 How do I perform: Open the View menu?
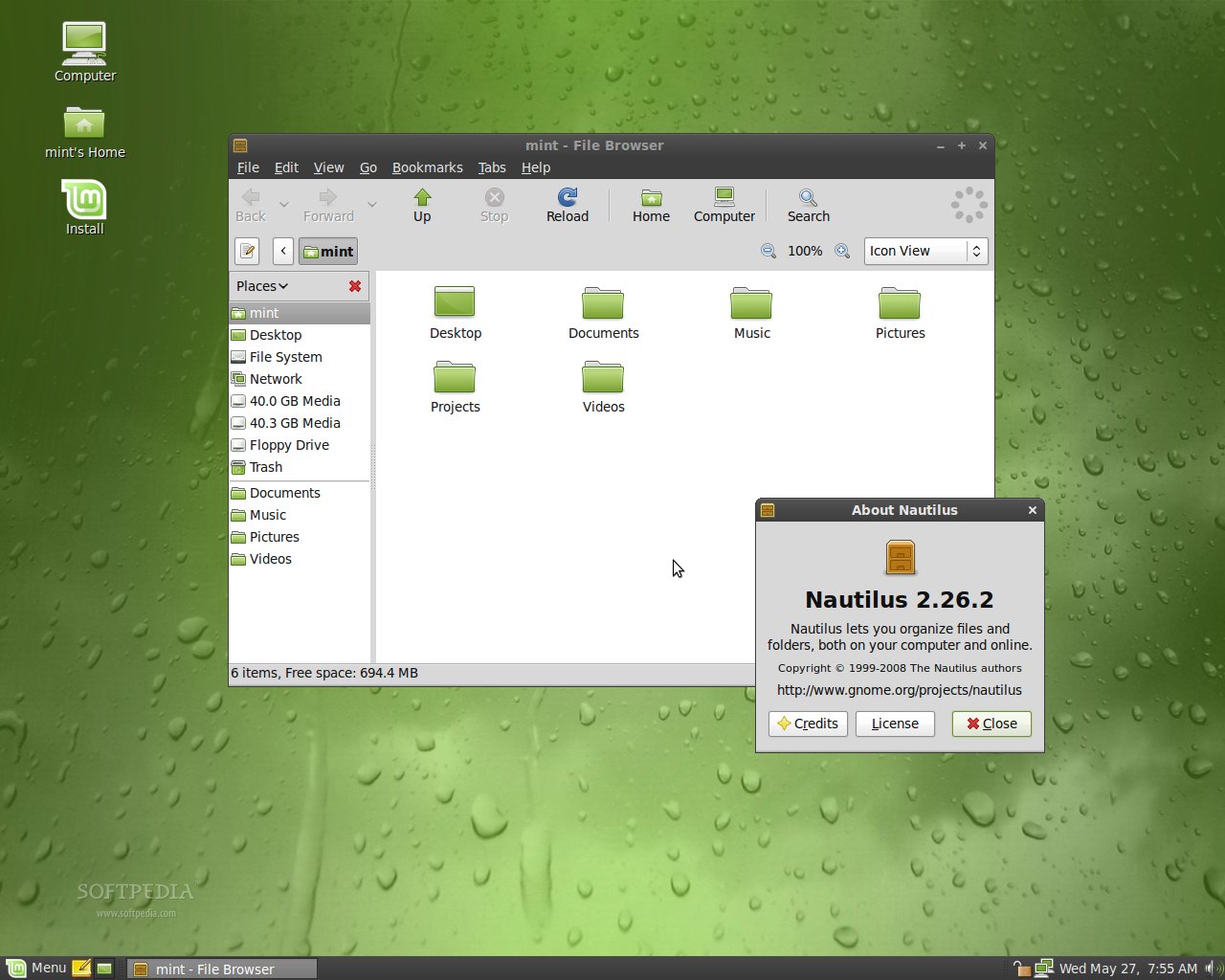328,167
